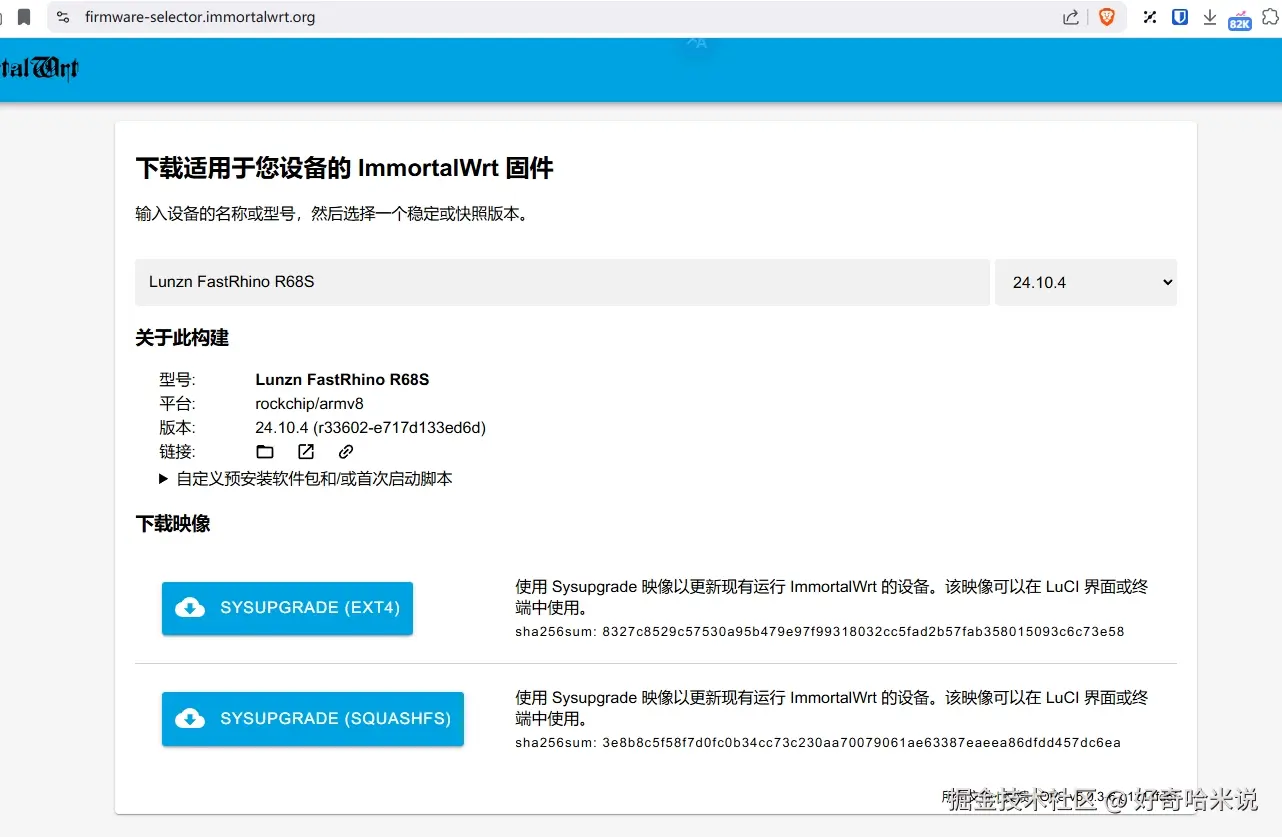The image size is (1282, 837).
Task: Click the 下载映像 section heading
Action: 173,524
